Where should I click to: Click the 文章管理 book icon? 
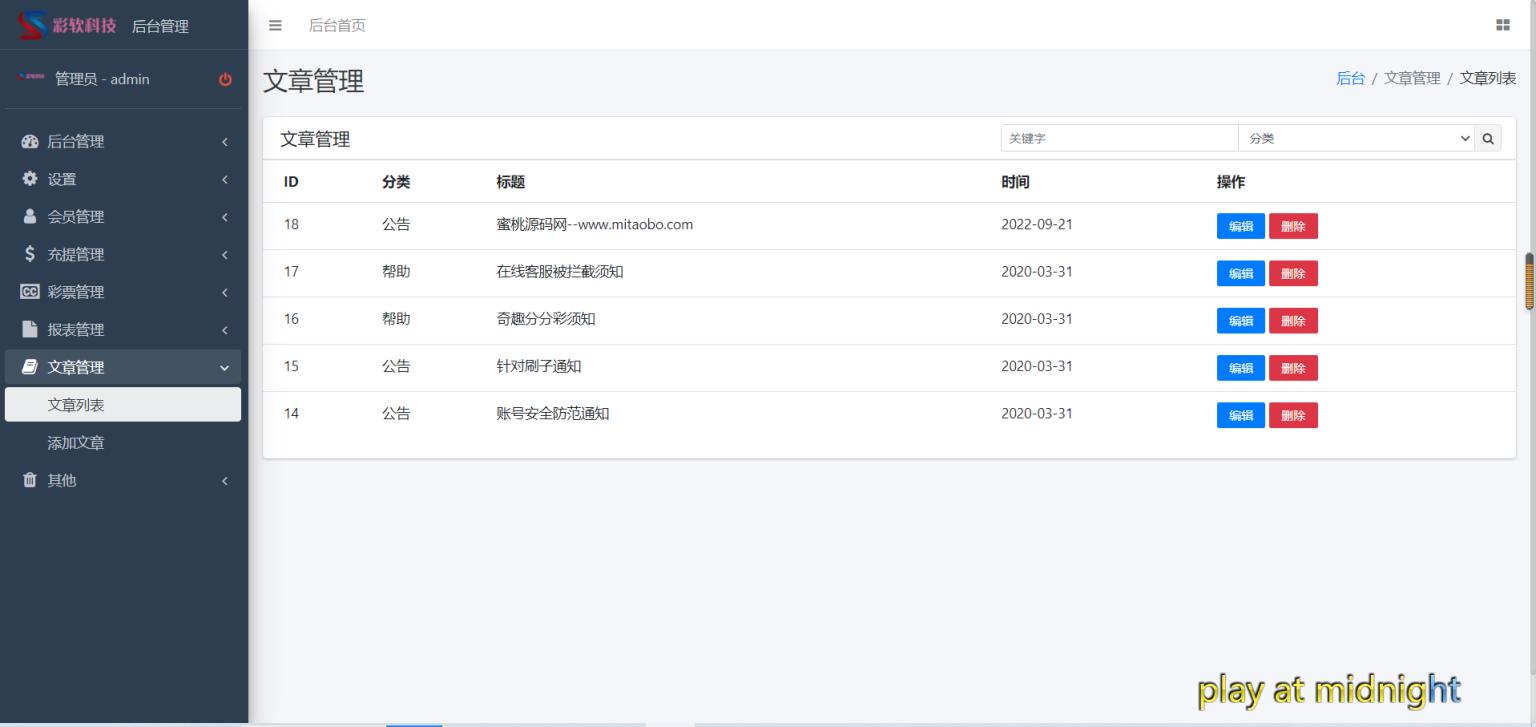pos(28,366)
